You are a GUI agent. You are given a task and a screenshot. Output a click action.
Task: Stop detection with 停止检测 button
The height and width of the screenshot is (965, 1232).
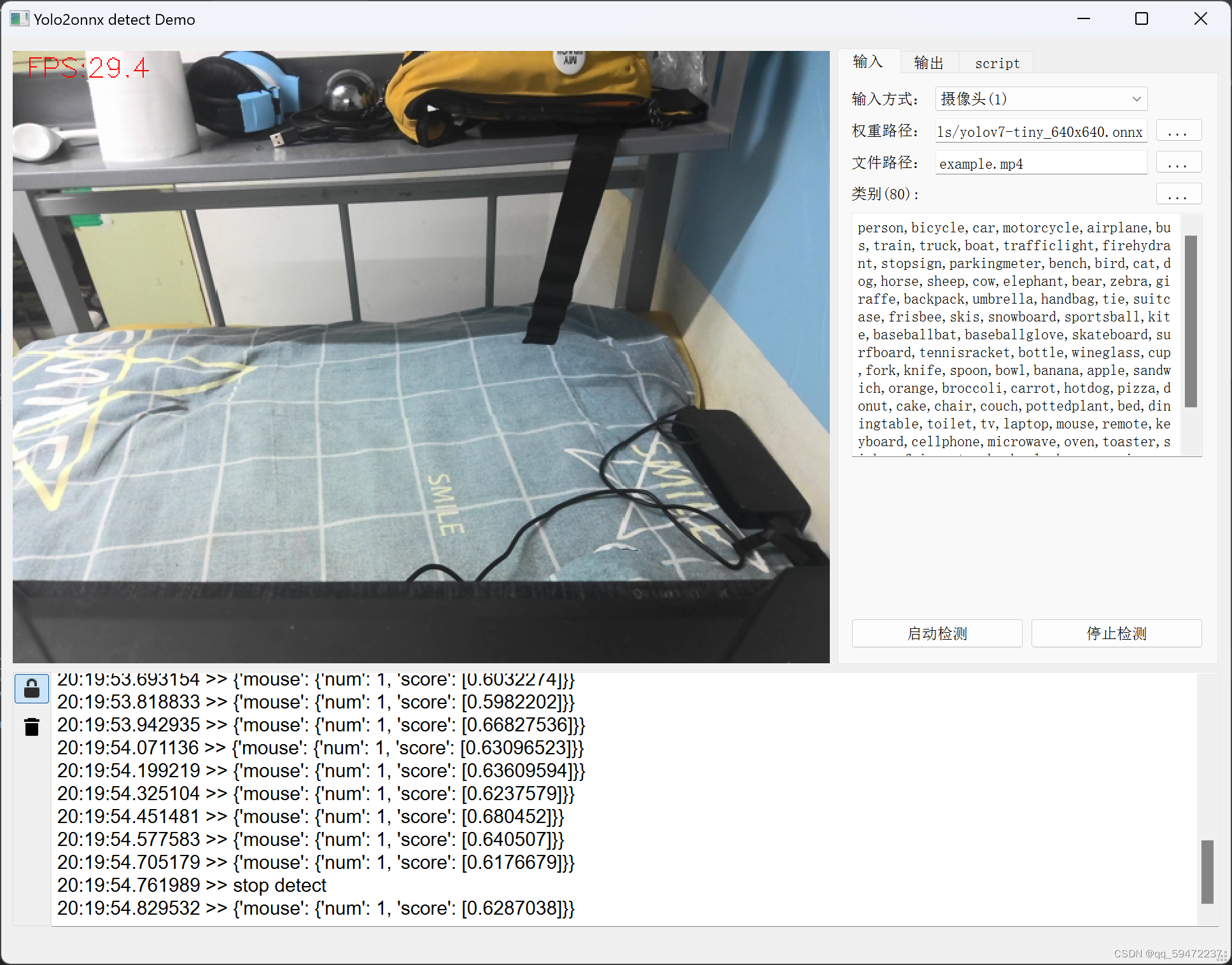pyautogui.click(x=1116, y=633)
